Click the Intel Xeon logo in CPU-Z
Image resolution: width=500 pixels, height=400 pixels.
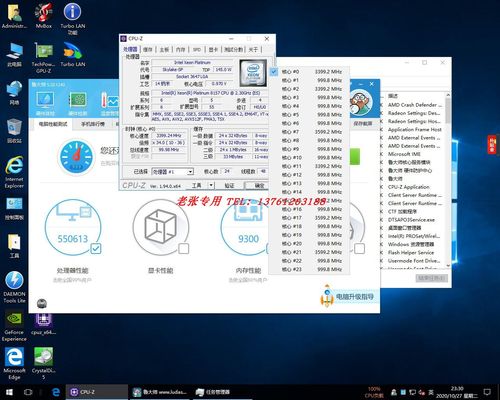[253, 73]
